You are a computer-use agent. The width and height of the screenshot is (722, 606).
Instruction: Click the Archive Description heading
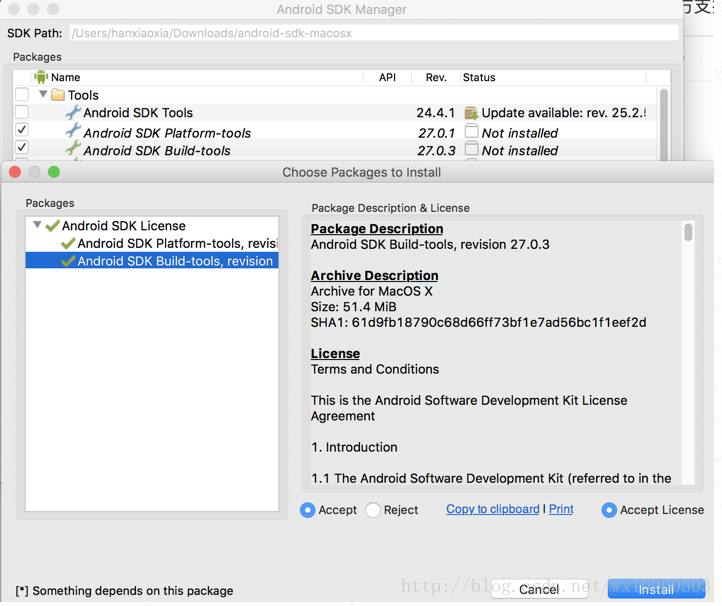[x=374, y=275]
